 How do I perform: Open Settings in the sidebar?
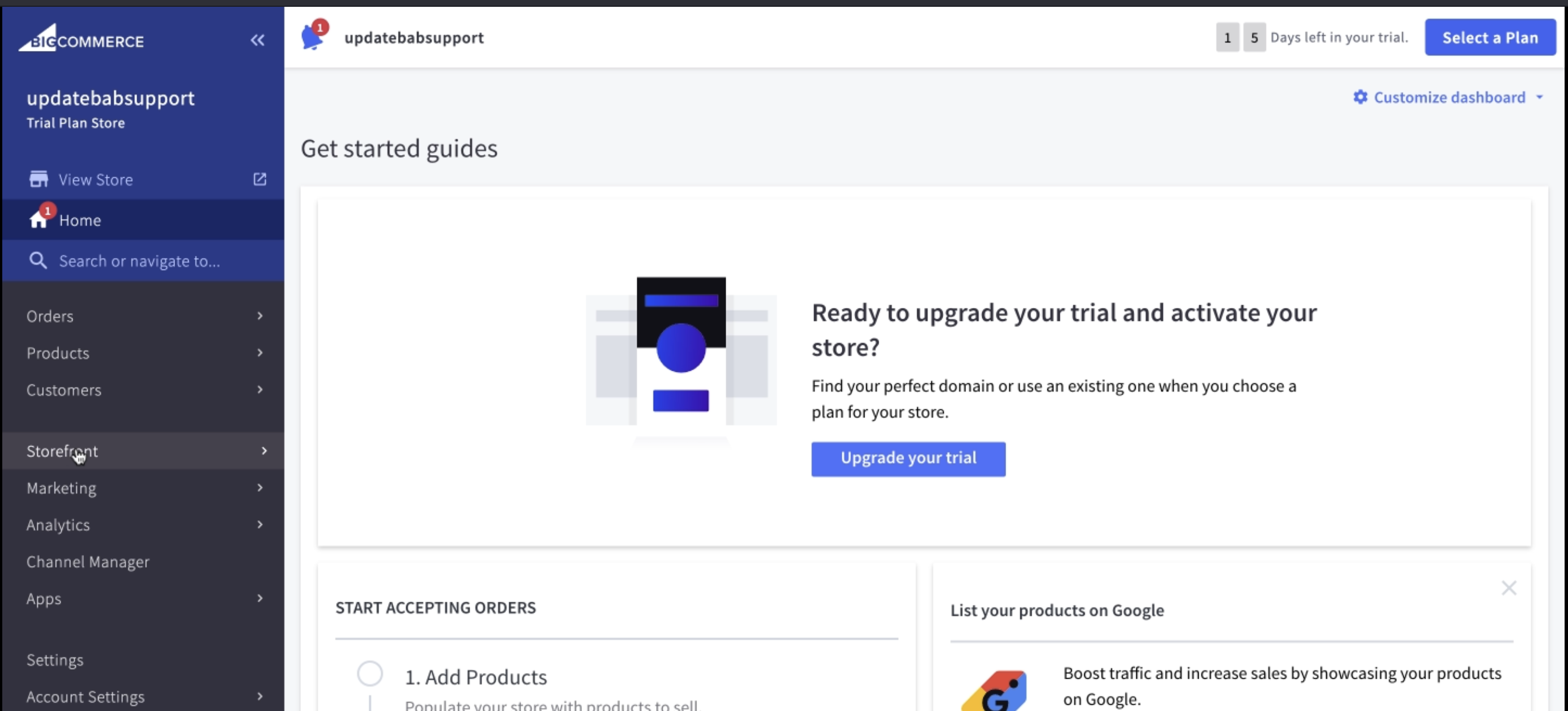(x=55, y=659)
